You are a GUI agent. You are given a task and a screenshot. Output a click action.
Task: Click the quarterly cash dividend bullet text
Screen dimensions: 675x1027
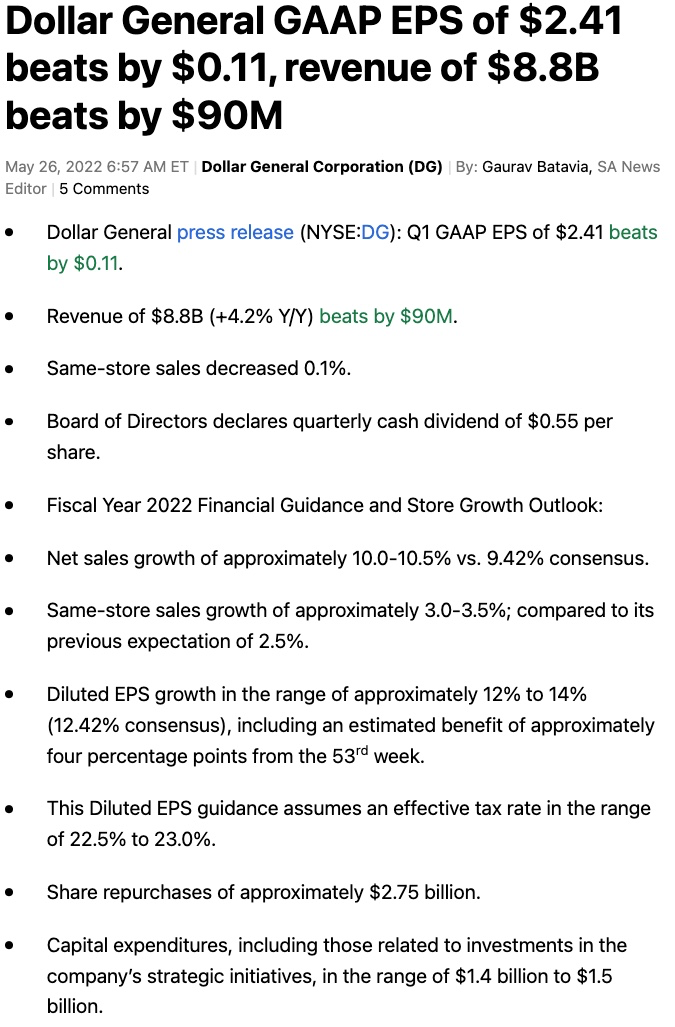(x=330, y=421)
